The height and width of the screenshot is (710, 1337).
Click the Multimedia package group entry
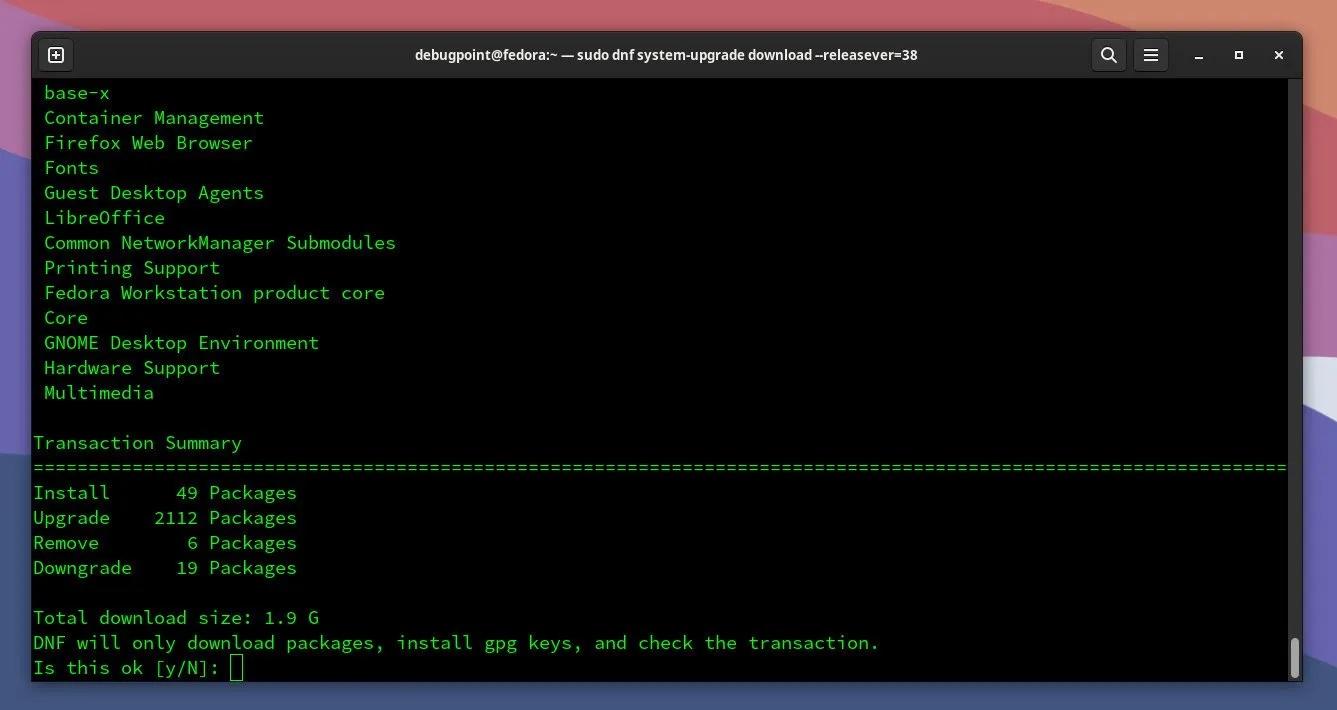[98, 392]
